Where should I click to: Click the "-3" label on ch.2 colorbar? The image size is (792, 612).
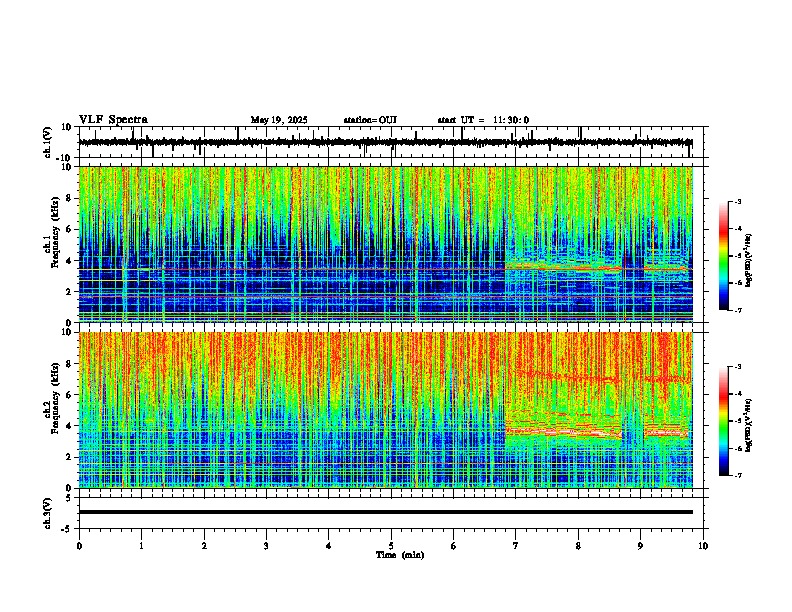click(737, 367)
